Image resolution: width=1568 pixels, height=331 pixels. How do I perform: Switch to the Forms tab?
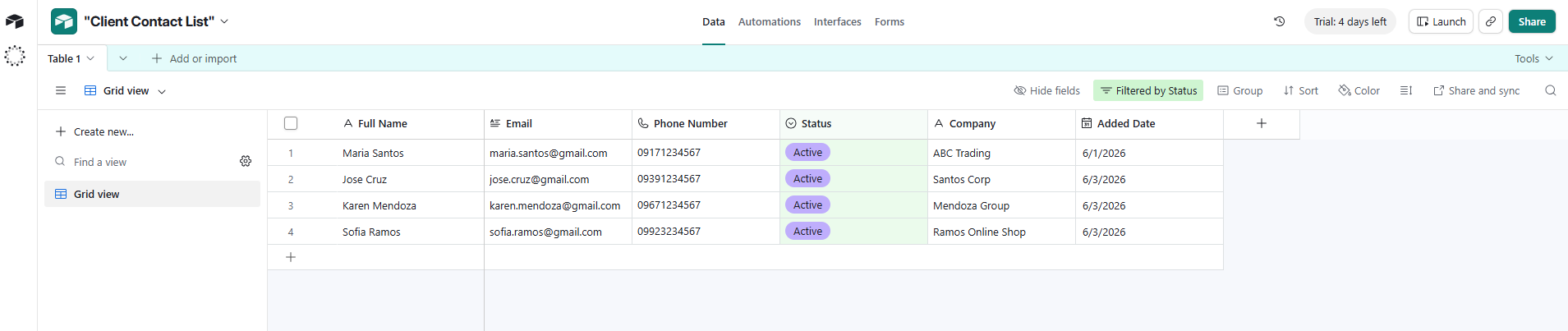pyautogui.click(x=890, y=21)
